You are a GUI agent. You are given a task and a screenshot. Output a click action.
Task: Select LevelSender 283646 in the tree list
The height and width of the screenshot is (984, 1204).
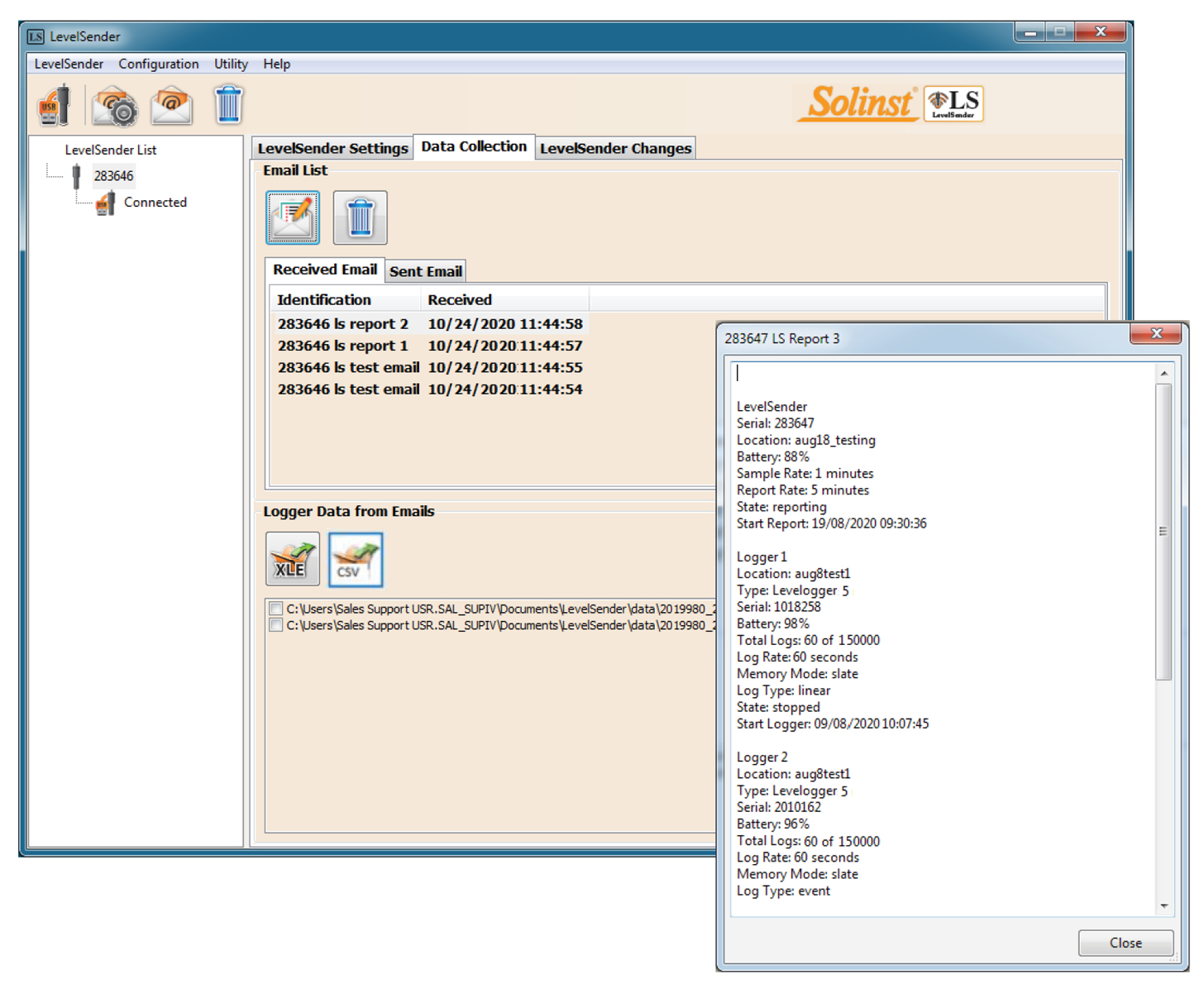[x=113, y=175]
